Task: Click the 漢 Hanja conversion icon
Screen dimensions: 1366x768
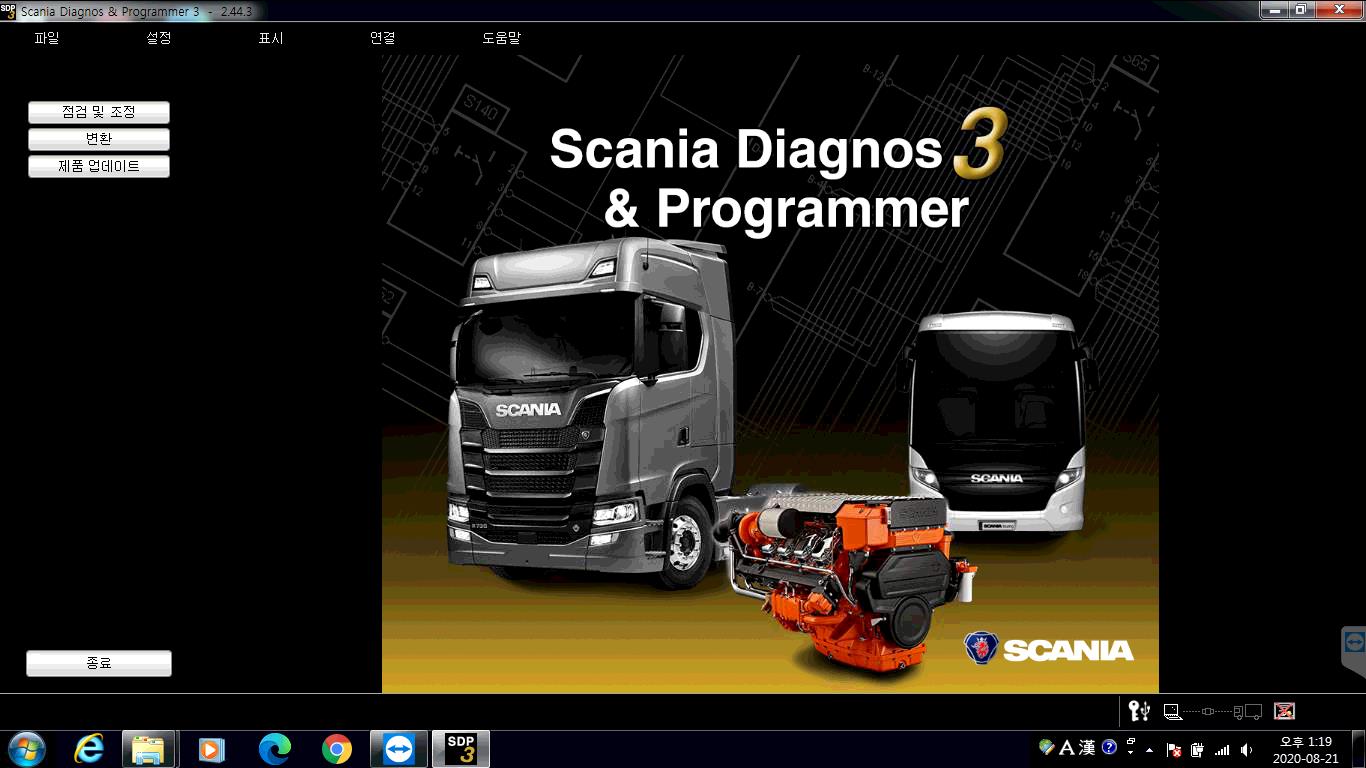Action: 1087,748
